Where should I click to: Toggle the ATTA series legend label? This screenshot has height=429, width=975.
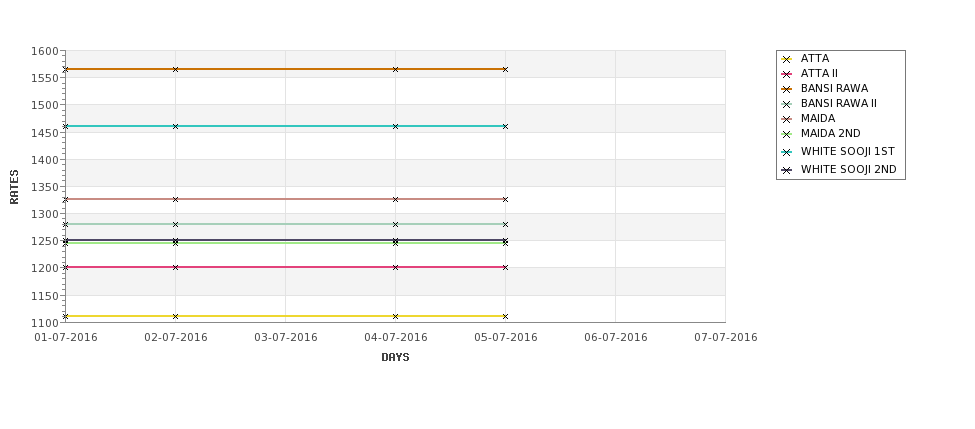(x=815, y=58)
